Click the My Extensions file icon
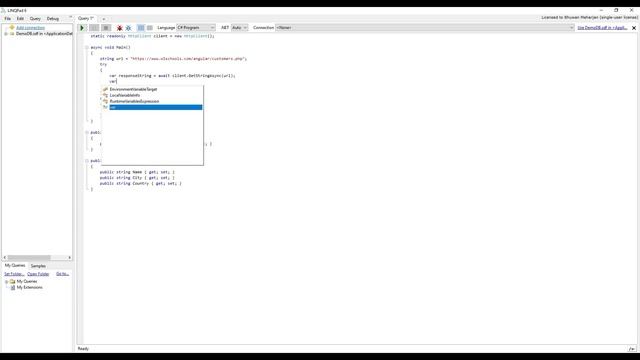Viewport: 640px width, 360px height. pyautogui.click(x=13, y=287)
